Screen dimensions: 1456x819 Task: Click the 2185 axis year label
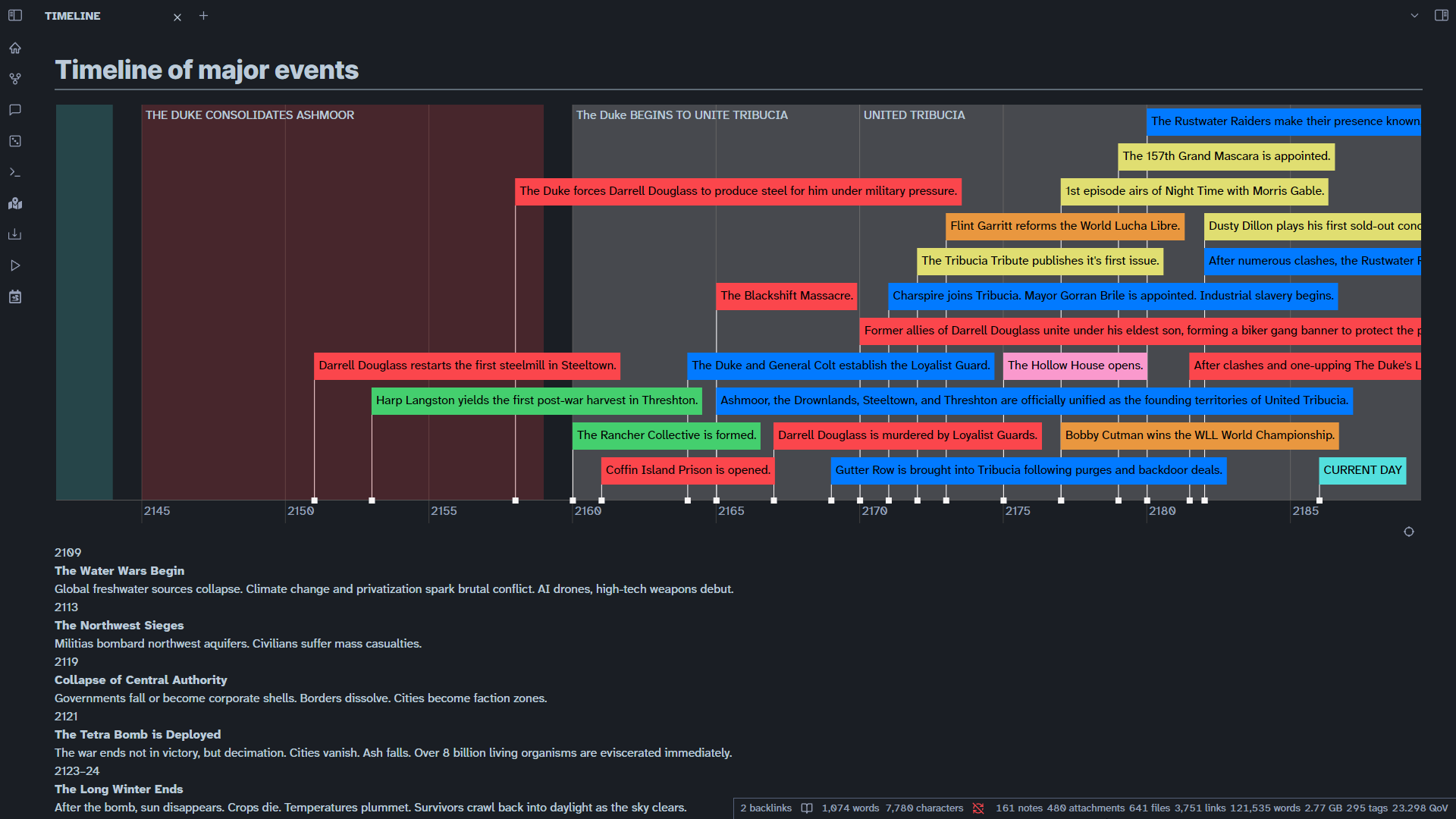coord(1305,511)
